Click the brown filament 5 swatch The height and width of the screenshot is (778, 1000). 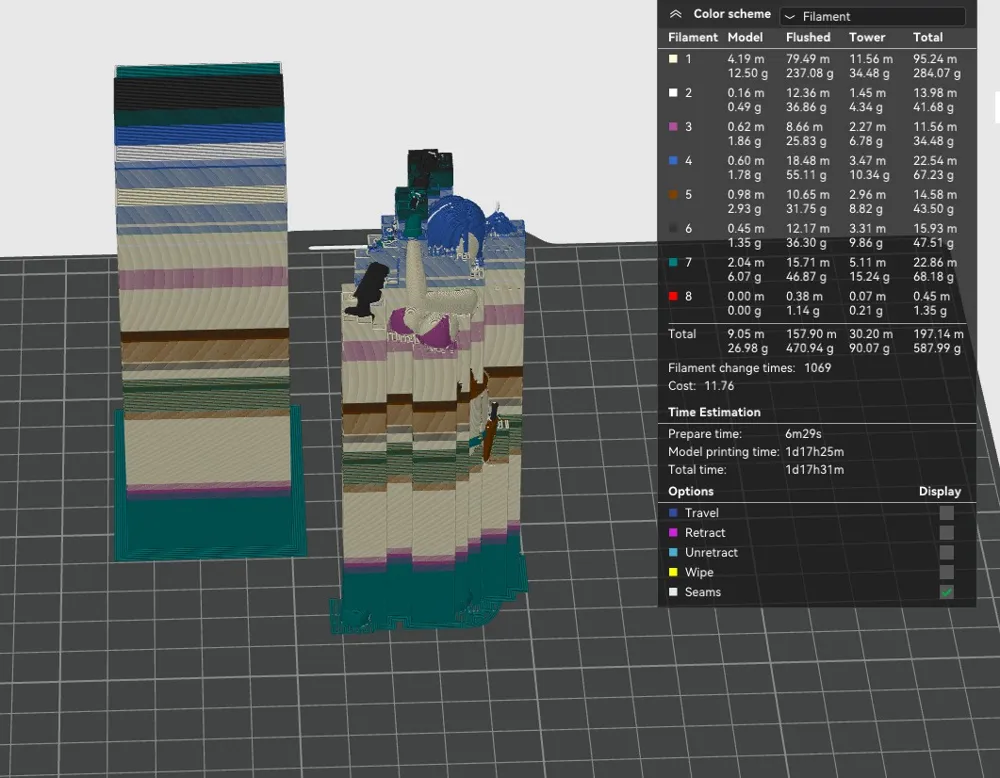pyautogui.click(x=673, y=195)
